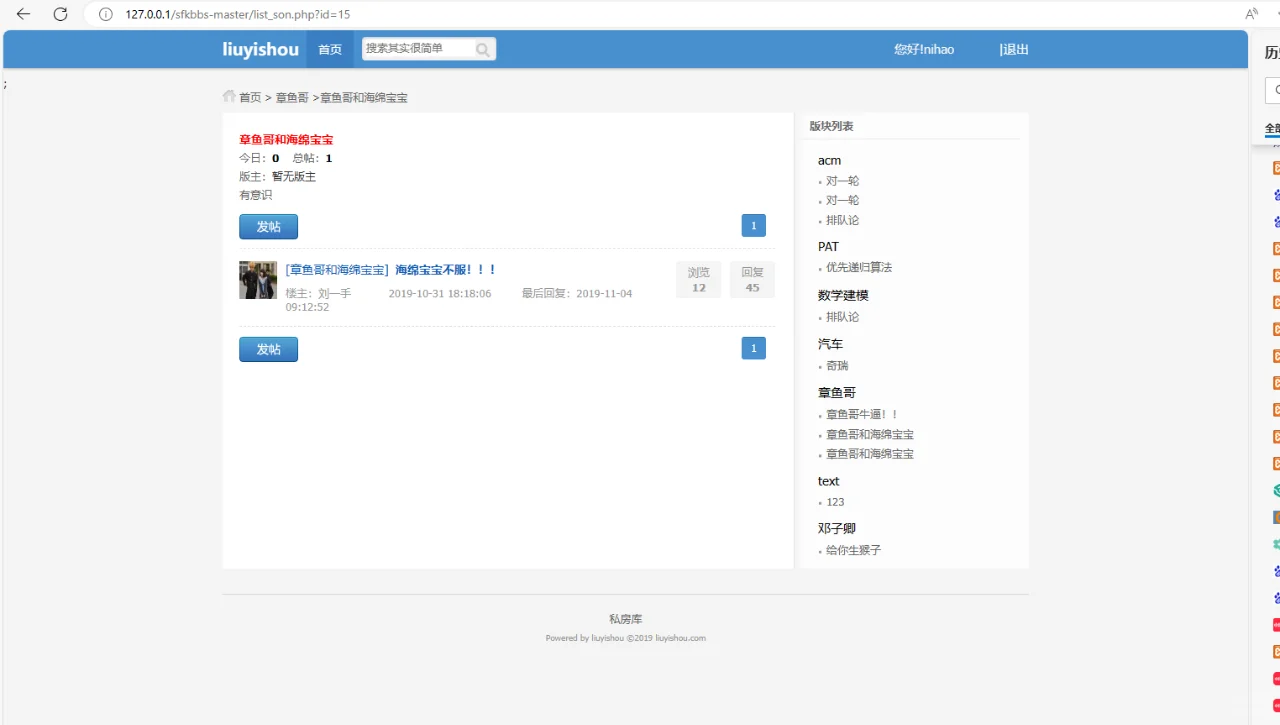This screenshot has height=725, width=1280.
Task: Open the 给你生猴子 sub-board
Action: pos(853,550)
